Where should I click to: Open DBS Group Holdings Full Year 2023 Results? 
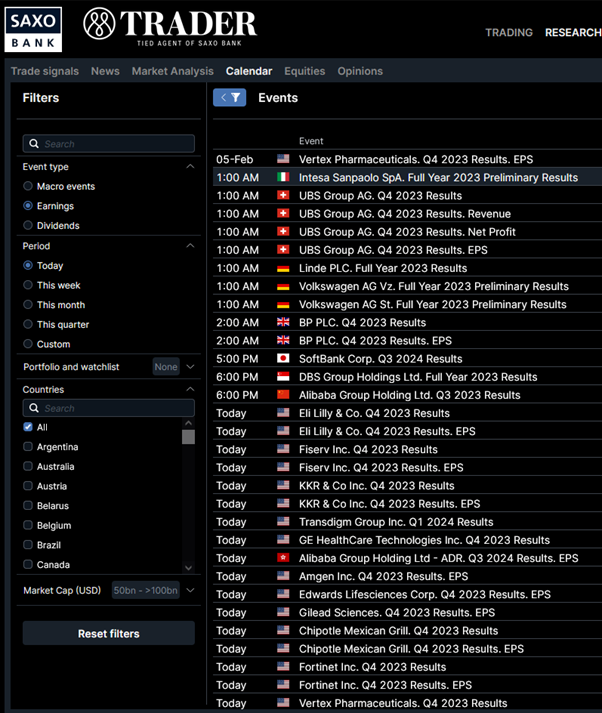point(407,377)
